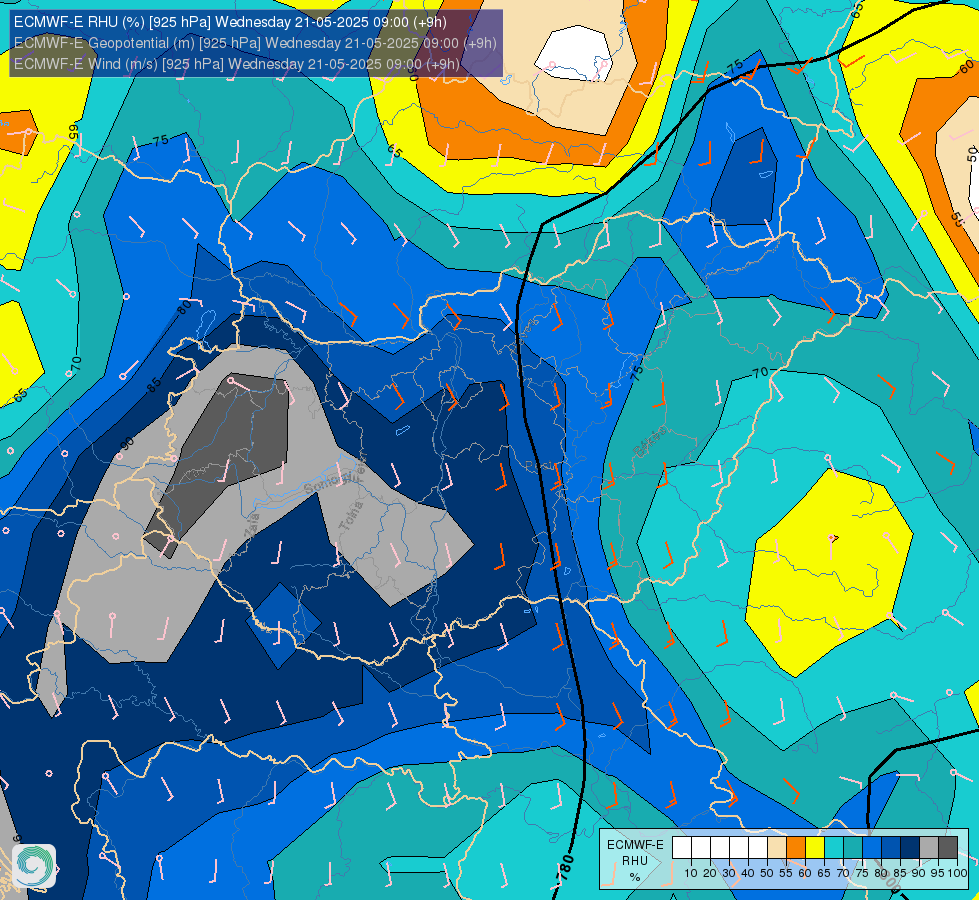Click the '80' humidity contour label on the map
Viewport: 979px width, 900px height.
coord(184,307)
